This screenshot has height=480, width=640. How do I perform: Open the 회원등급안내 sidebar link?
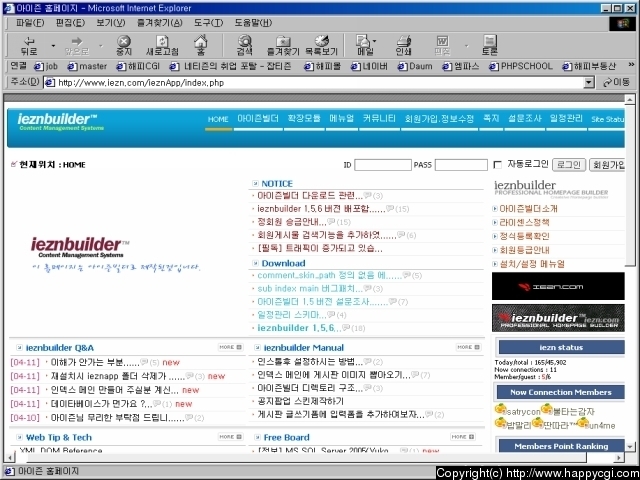[x=524, y=250]
